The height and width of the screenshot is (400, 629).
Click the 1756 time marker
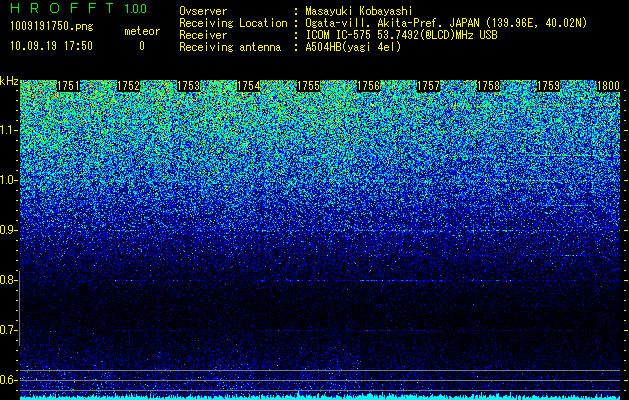coord(368,86)
